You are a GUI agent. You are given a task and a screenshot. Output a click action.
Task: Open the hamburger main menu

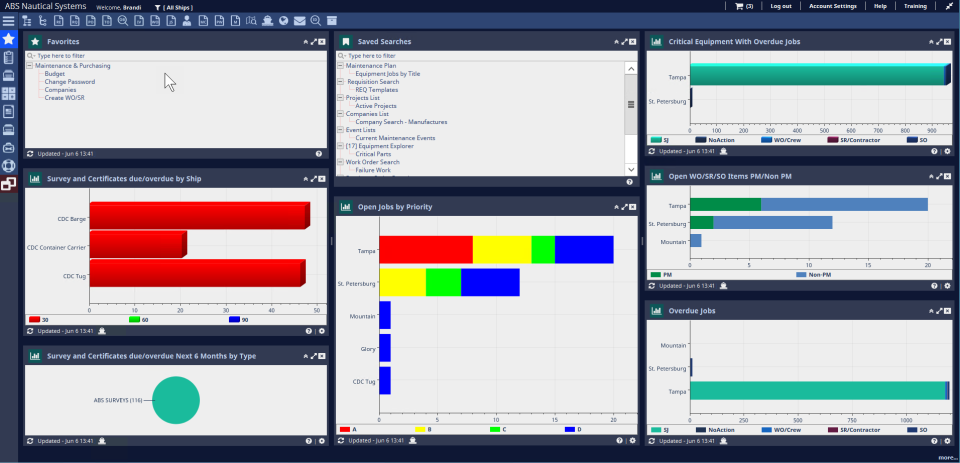[x=8, y=20]
